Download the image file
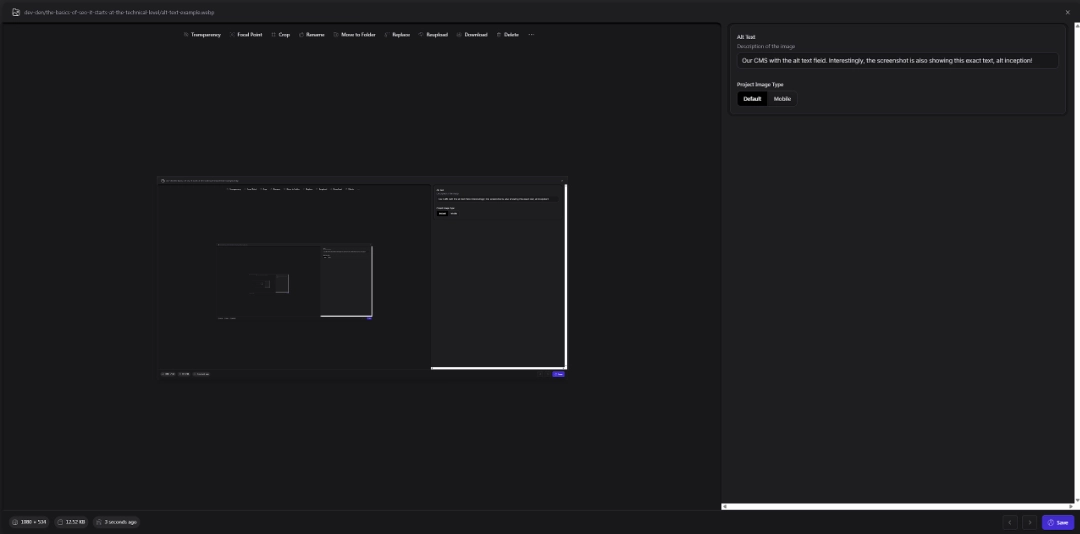This screenshot has width=1080, height=534. (472, 34)
